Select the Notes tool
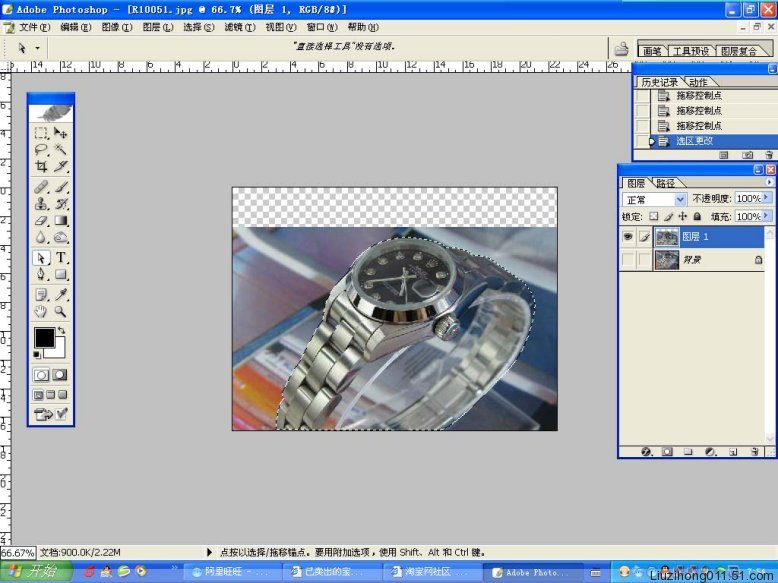The image size is (778, 583). 41,295
